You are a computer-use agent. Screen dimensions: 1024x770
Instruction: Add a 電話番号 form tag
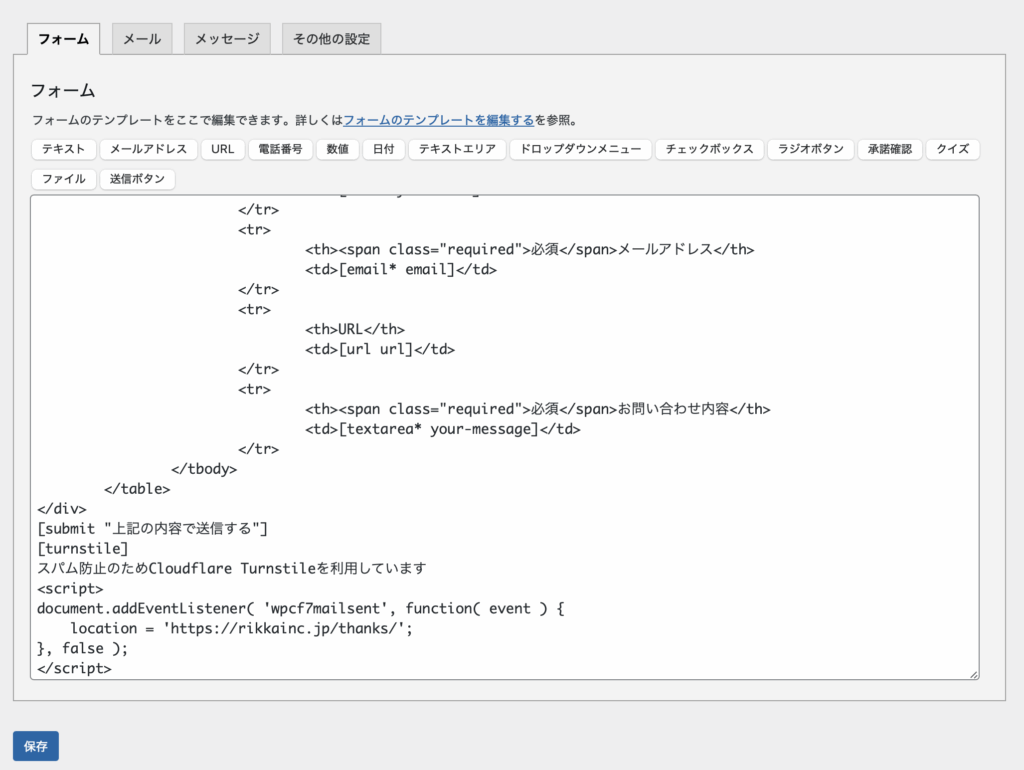coord(280,149)
